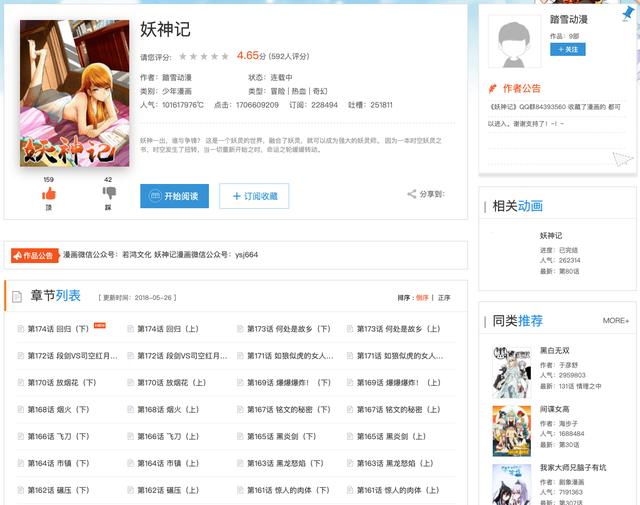The image size is (640, 505).
Task: Open chapter 第169话 爆爆爆炸！（下）
Action: [289, 383]
